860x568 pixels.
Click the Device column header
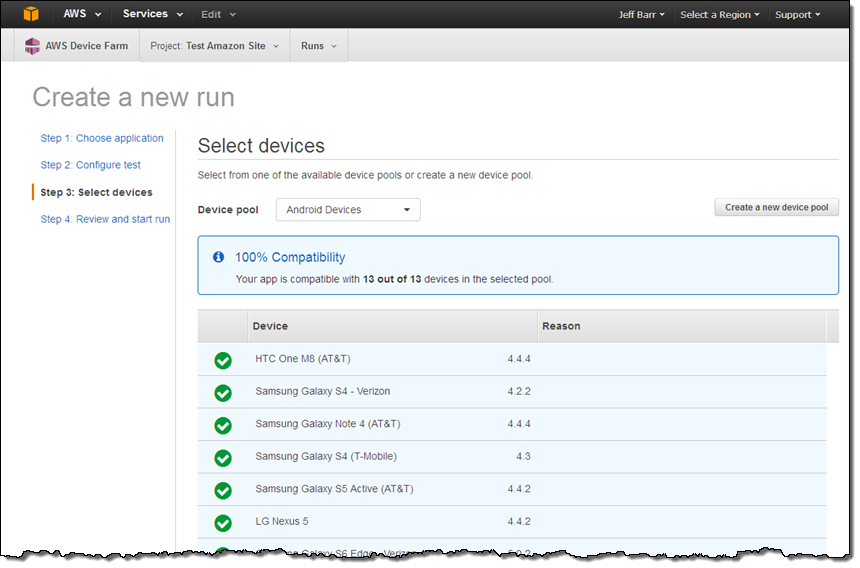(x=271, y=326)
